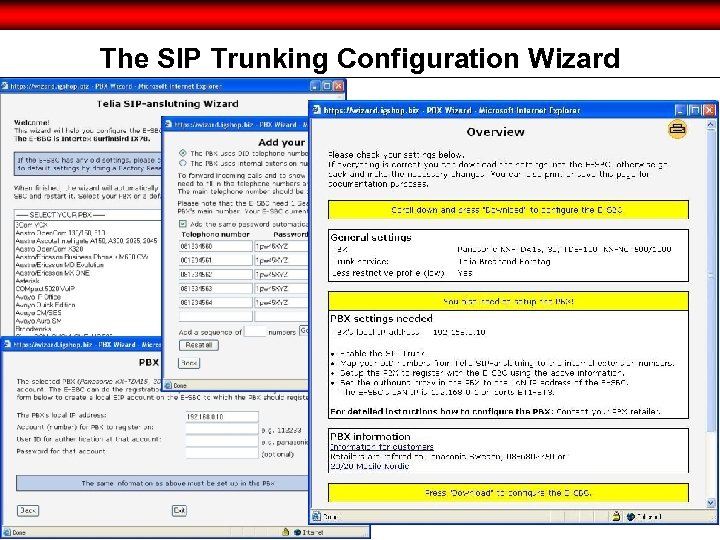Maximize the Telia SIP-anslutning Wizard window
Image resolution: width=720 pixels, height=540 pixels.
coord(326,86)
